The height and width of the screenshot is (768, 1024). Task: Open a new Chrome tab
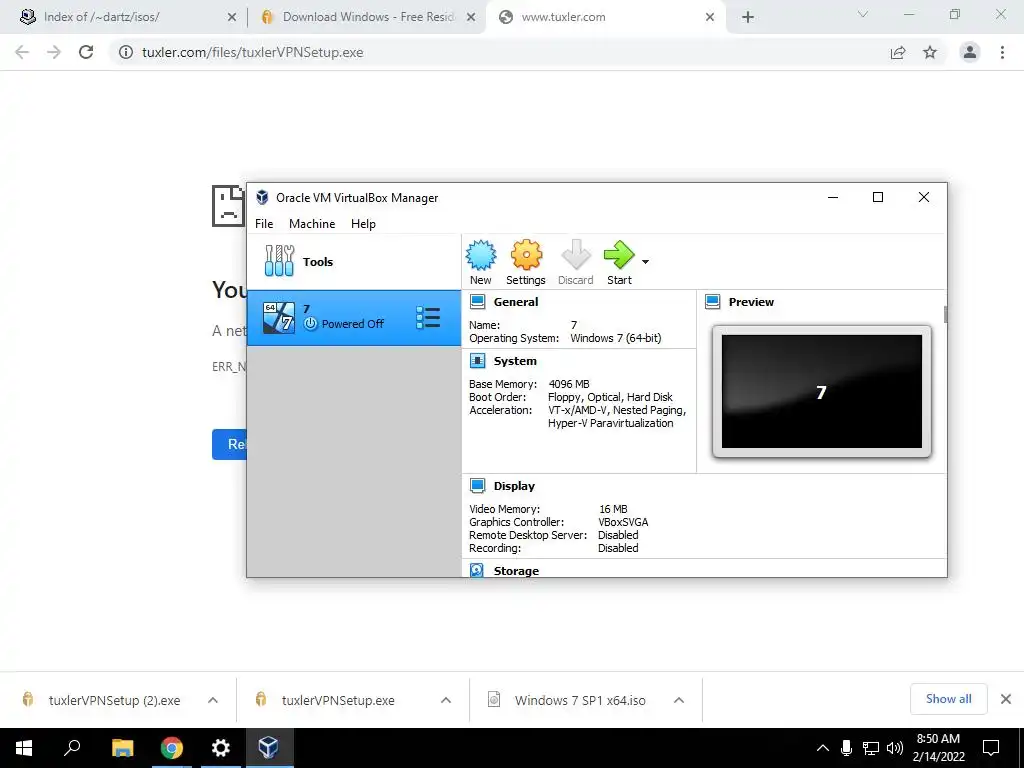(x=748, y=18)
